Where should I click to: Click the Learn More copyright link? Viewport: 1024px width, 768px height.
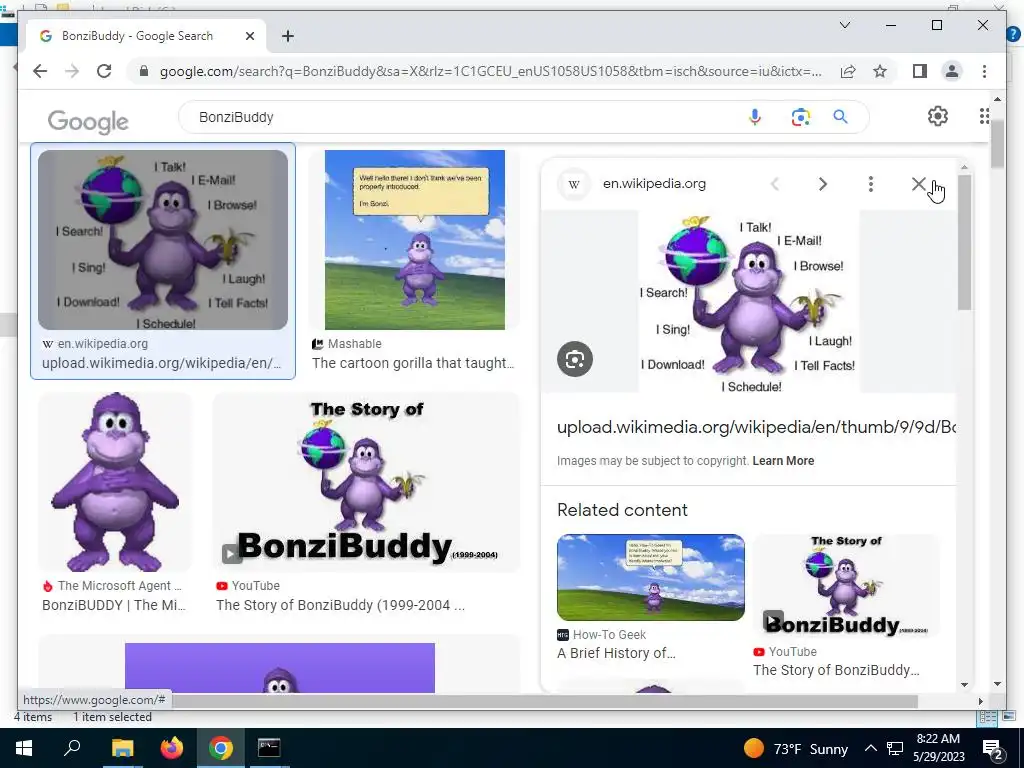(783, 460)
